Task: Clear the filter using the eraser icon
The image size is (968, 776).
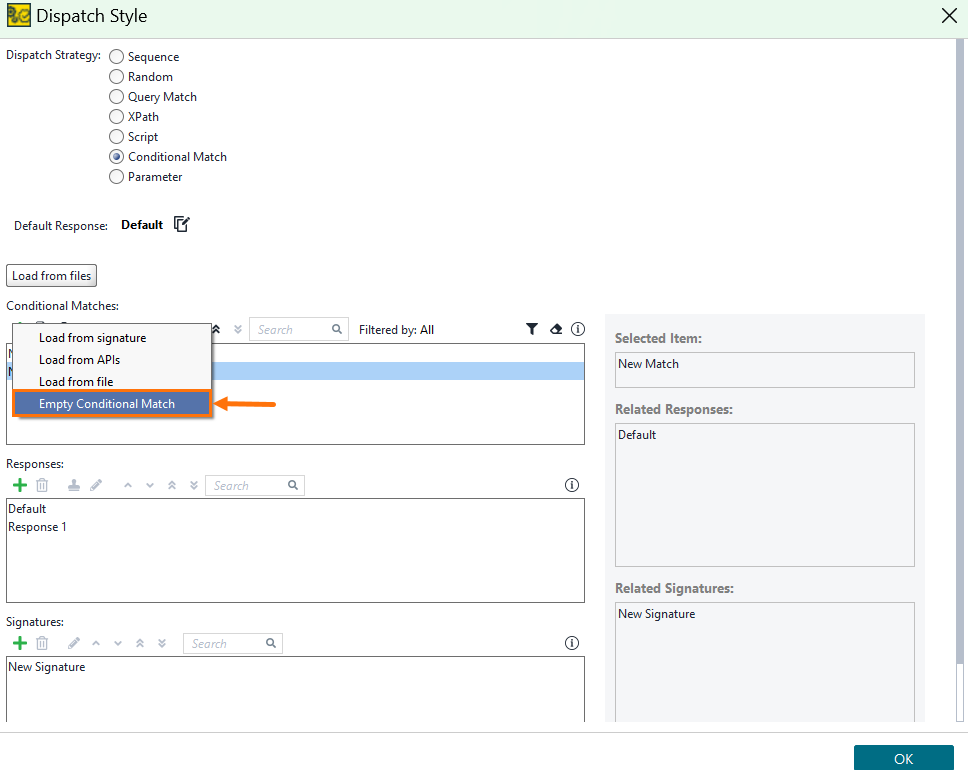Action: click(555, 329)
